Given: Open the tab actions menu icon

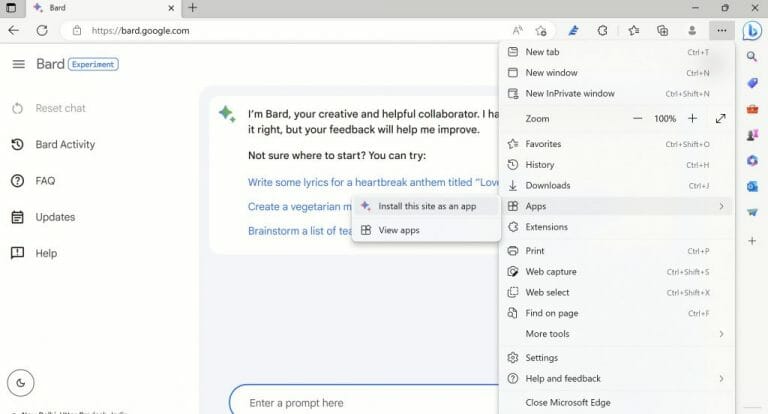Looking at the screenshot, I should coord(11,8).
